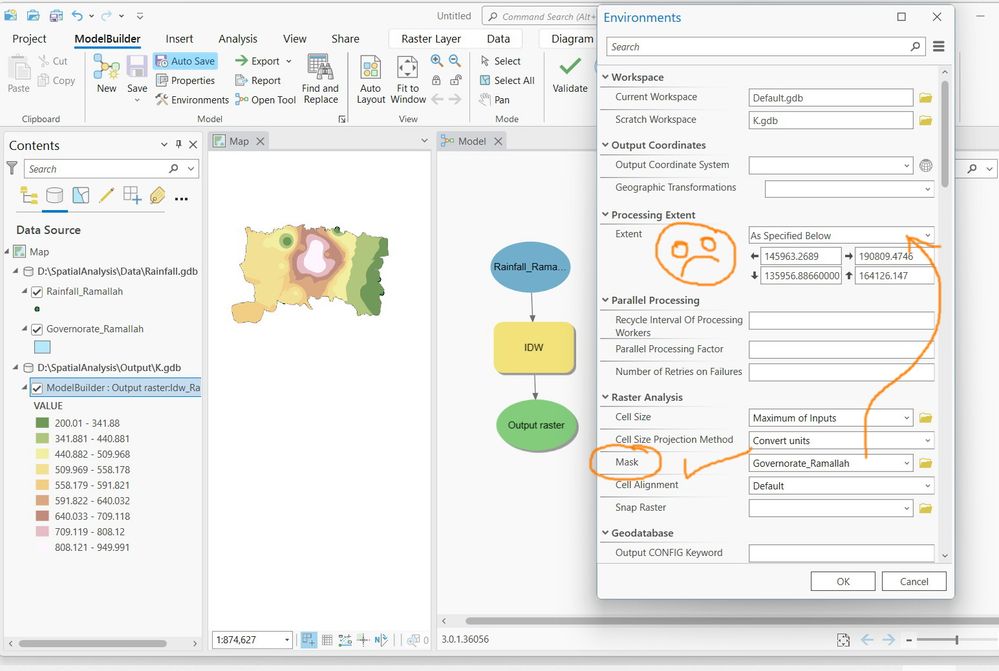The height and width of the screenshot is (671, 999).
Task: Open Environments panel hamburger menu
Action: pyautogui.click(x=938, y=47)
